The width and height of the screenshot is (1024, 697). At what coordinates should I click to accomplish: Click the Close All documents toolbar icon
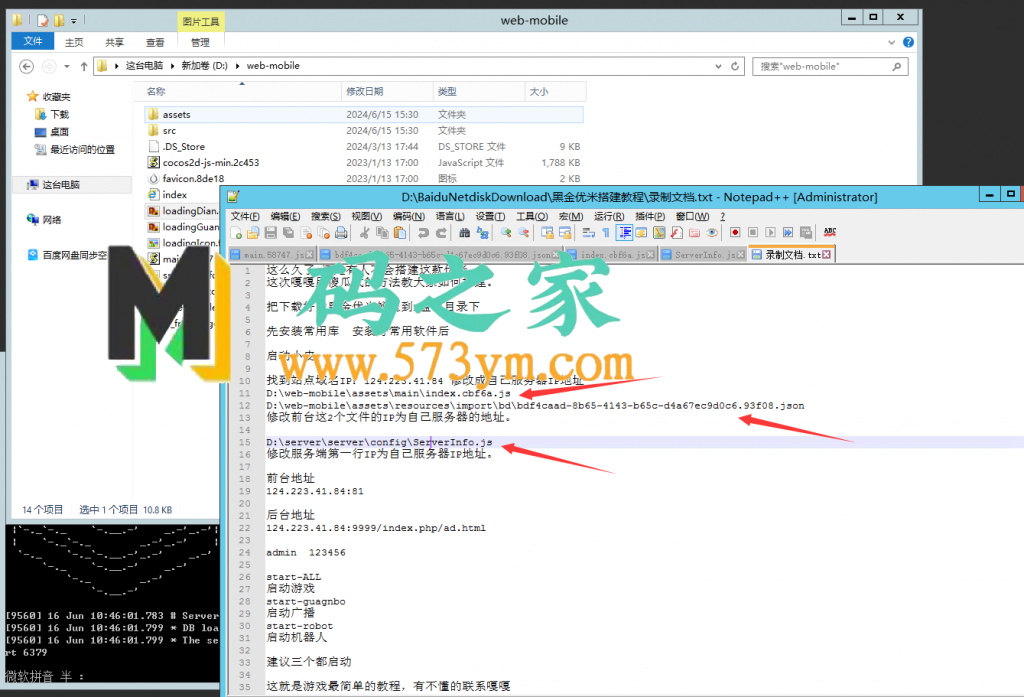point(323,233)
